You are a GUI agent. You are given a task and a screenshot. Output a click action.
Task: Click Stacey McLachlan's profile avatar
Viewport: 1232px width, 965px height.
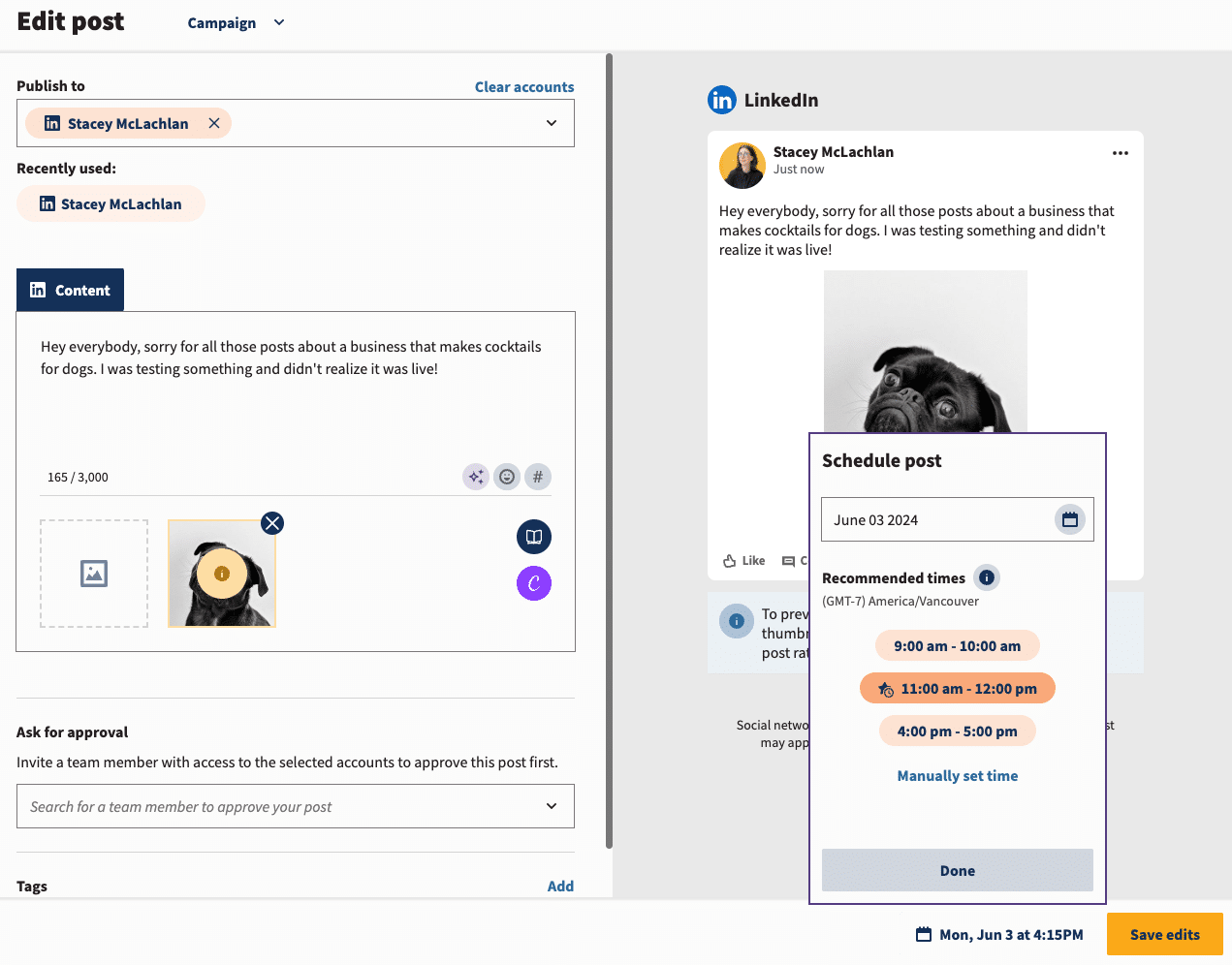[x=742, y=166]
